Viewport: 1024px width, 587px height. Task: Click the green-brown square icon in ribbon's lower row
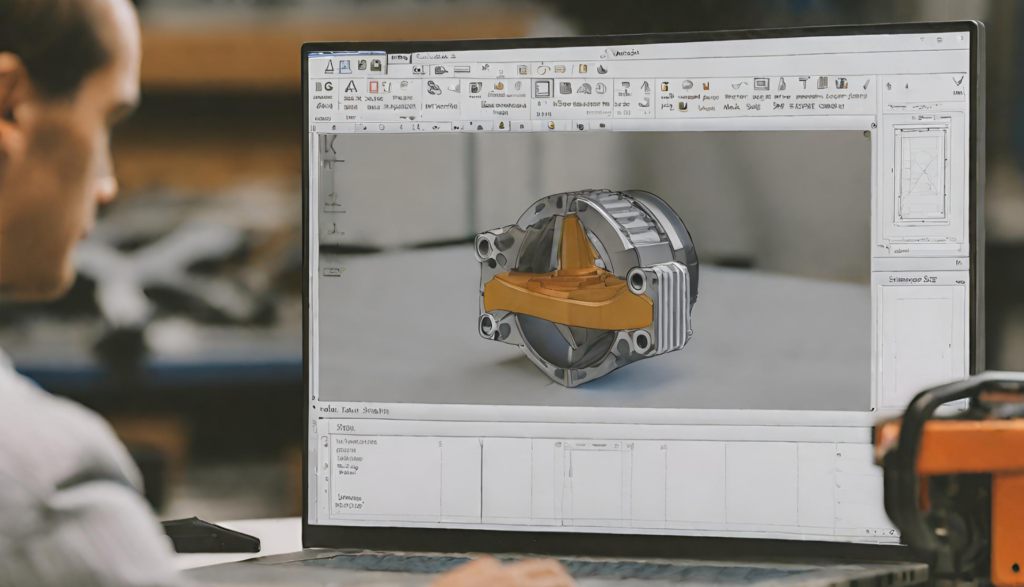683,106
